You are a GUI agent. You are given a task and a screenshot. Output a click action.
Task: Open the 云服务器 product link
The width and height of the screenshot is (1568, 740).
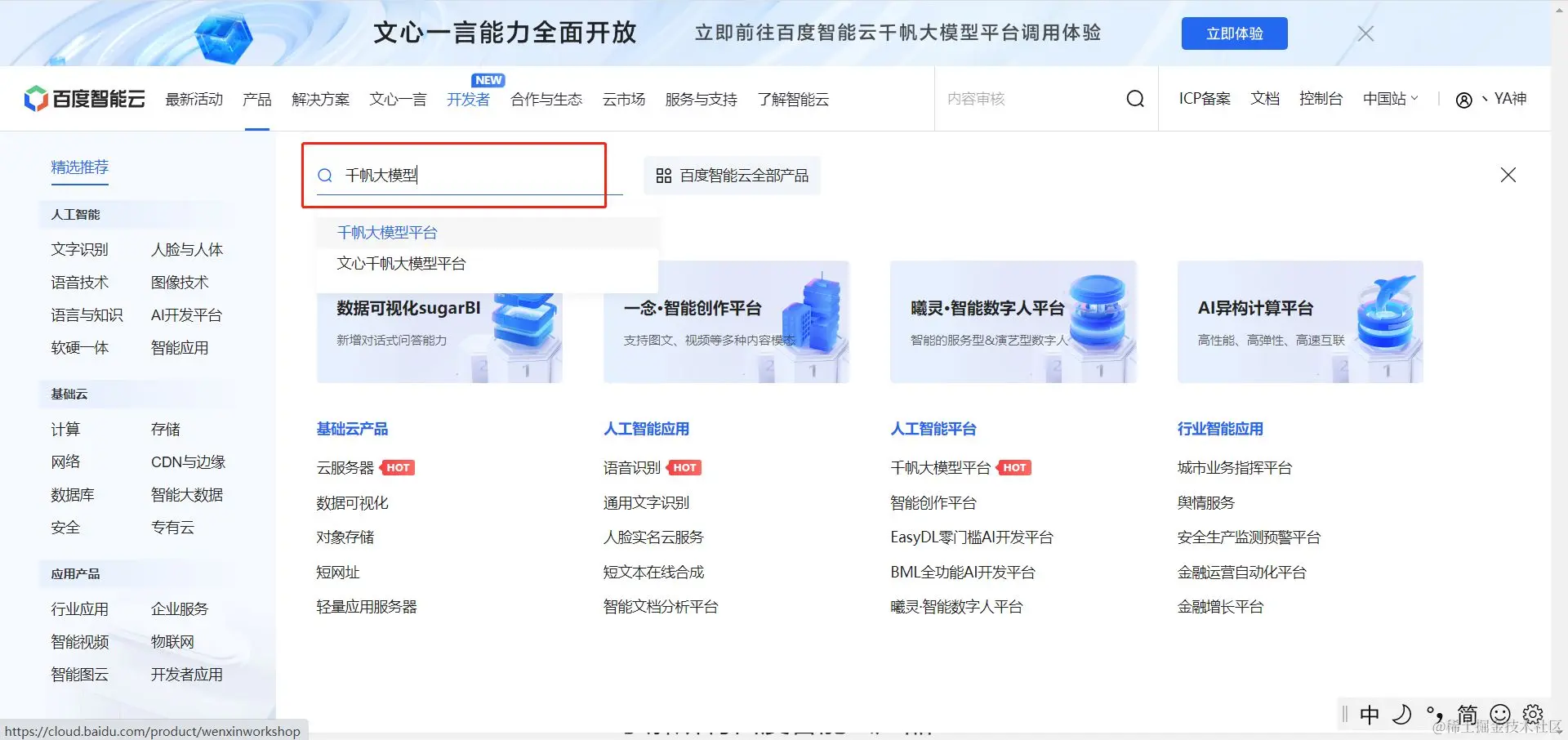pos(345,468)
